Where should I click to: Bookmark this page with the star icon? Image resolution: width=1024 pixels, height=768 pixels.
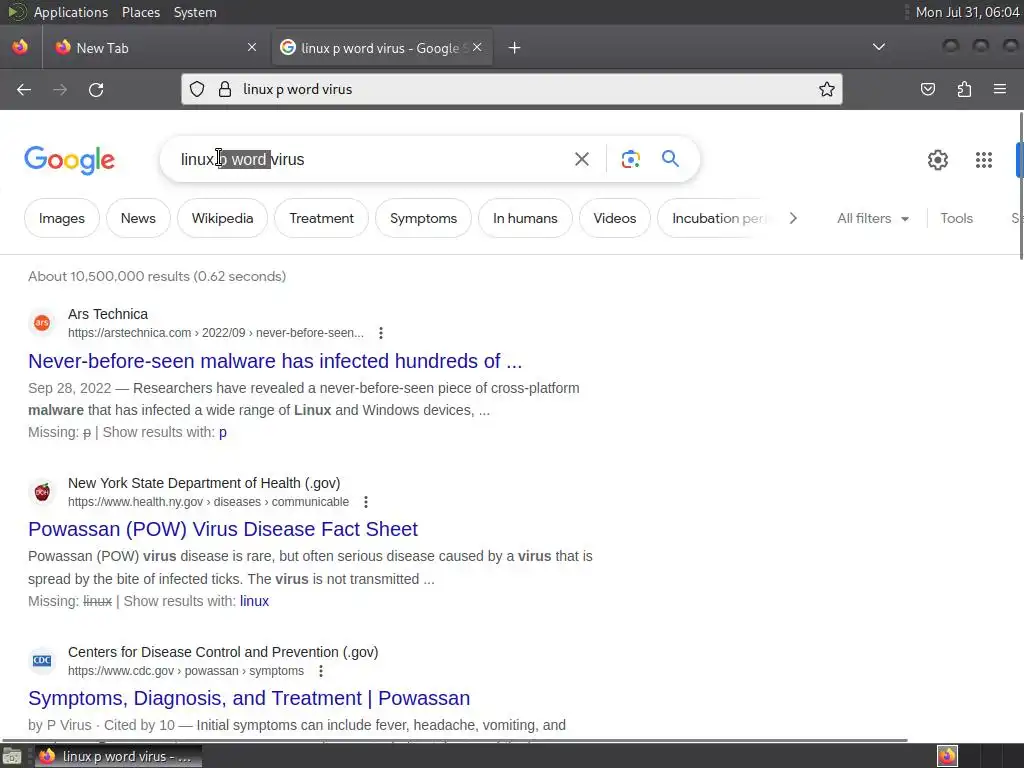(x=827, y=89)
